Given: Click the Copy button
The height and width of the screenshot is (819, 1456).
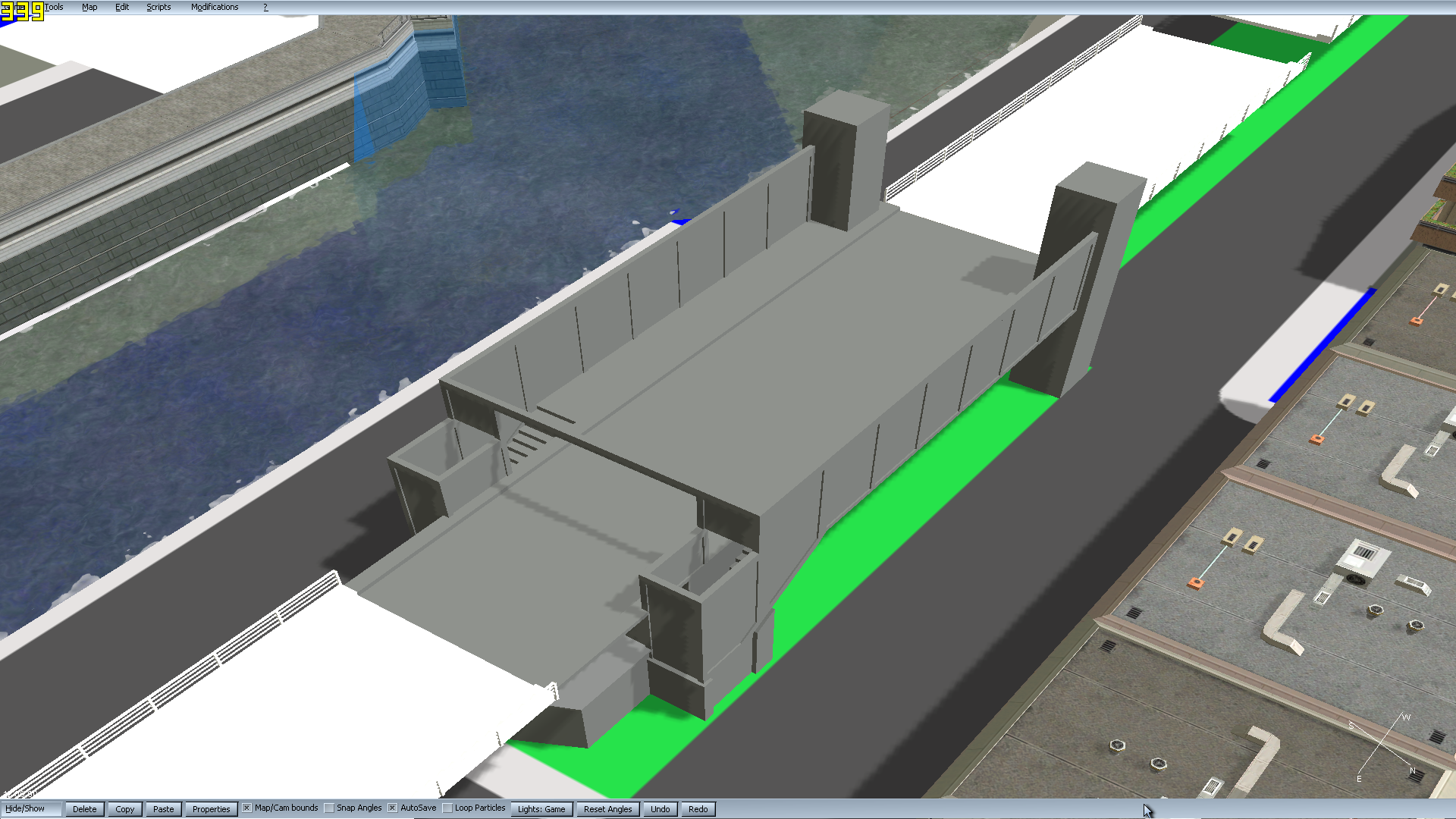Looking at the screenshot, I should [x=125, y=809].
